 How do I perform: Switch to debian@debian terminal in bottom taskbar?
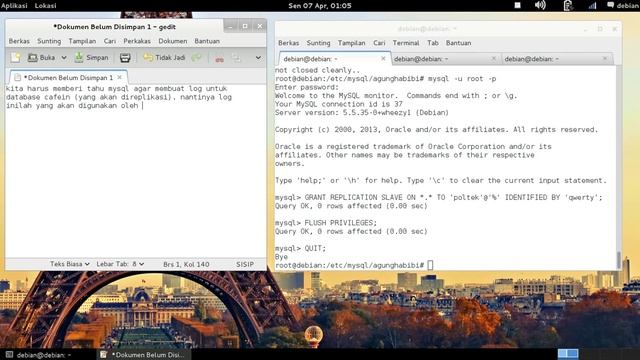[39, 355]
